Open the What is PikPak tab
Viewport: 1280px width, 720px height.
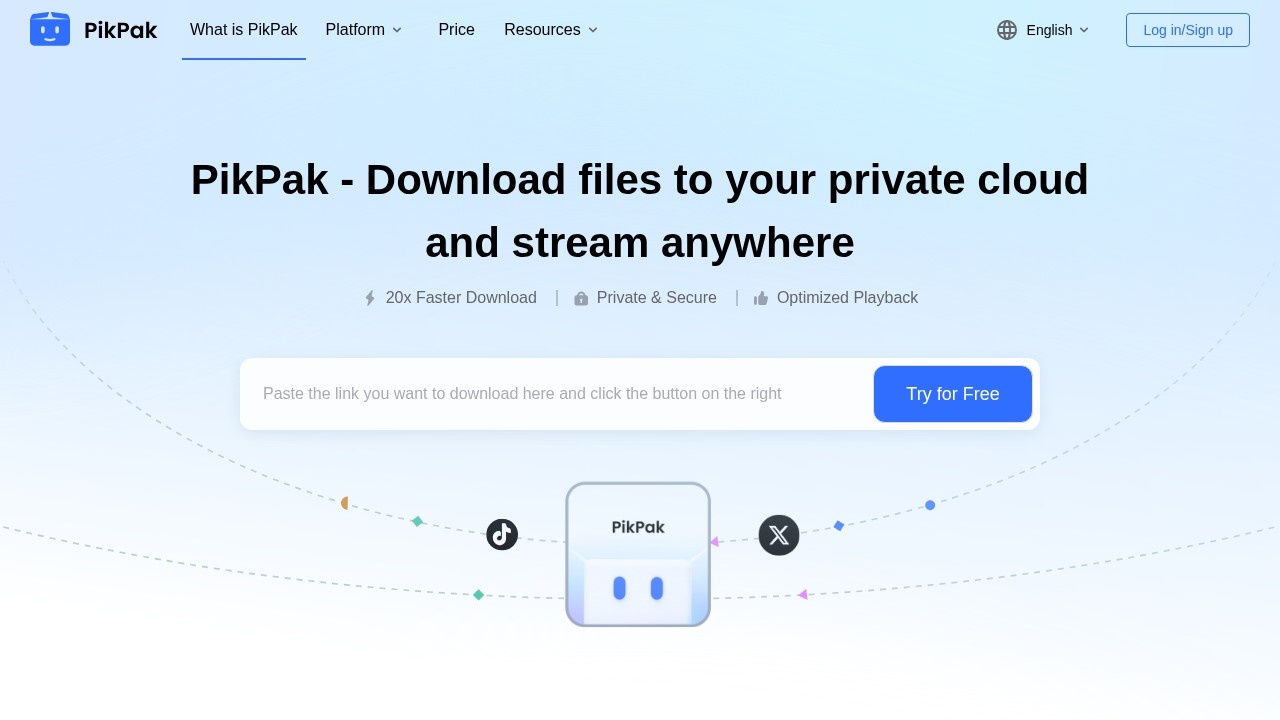click(x=244, y=30)
